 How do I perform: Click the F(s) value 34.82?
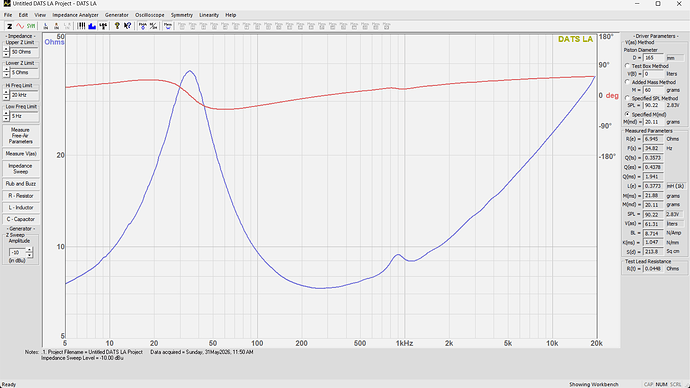pos(653,149)
